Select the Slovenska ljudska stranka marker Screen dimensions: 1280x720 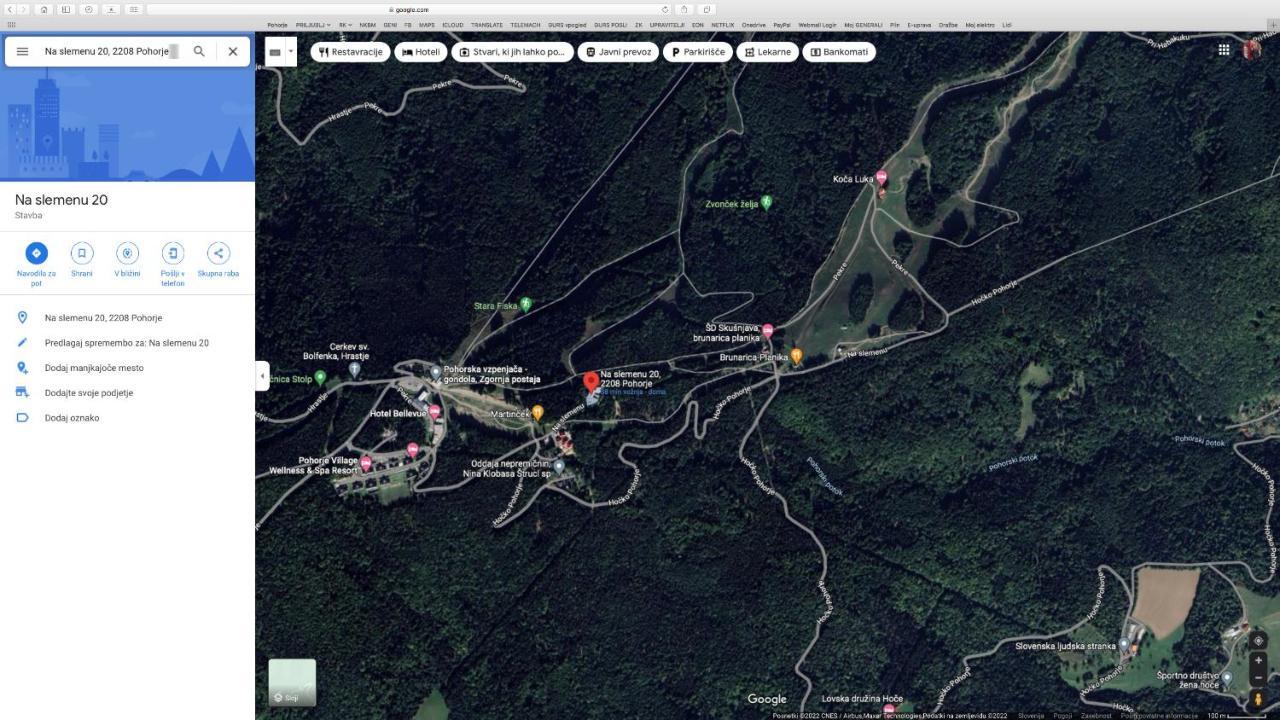click(1125, 645)
